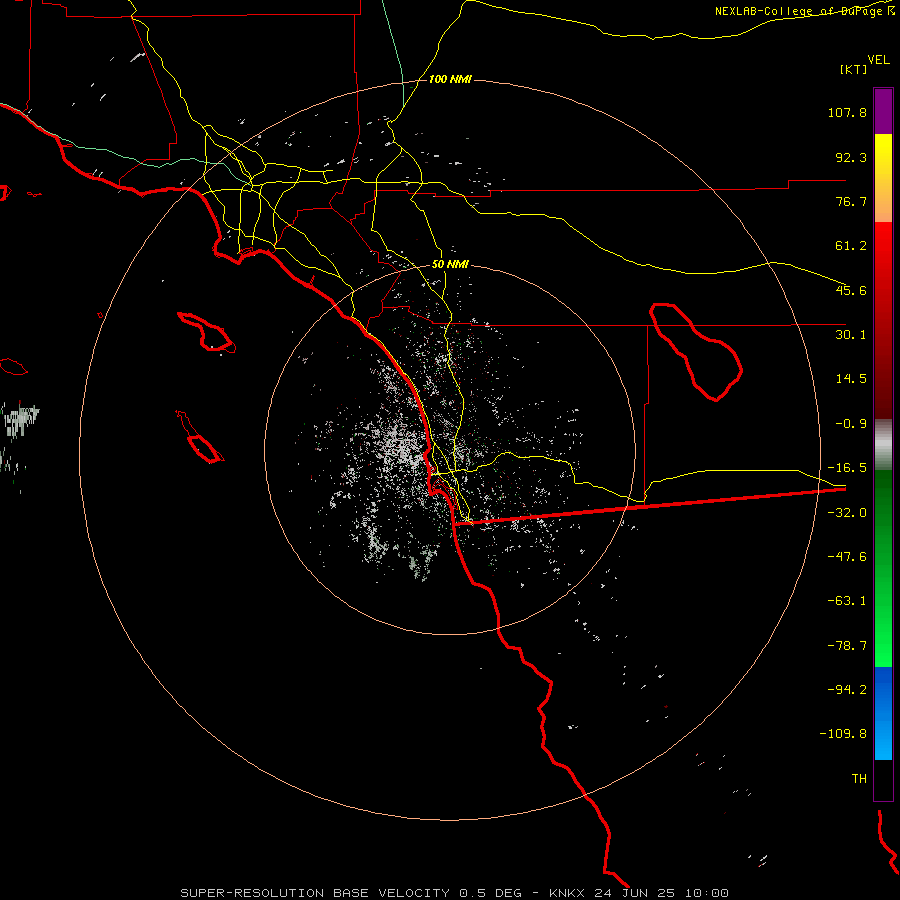Click the NEXLAB-College of DuPage credit text

(x=805, y=11)
